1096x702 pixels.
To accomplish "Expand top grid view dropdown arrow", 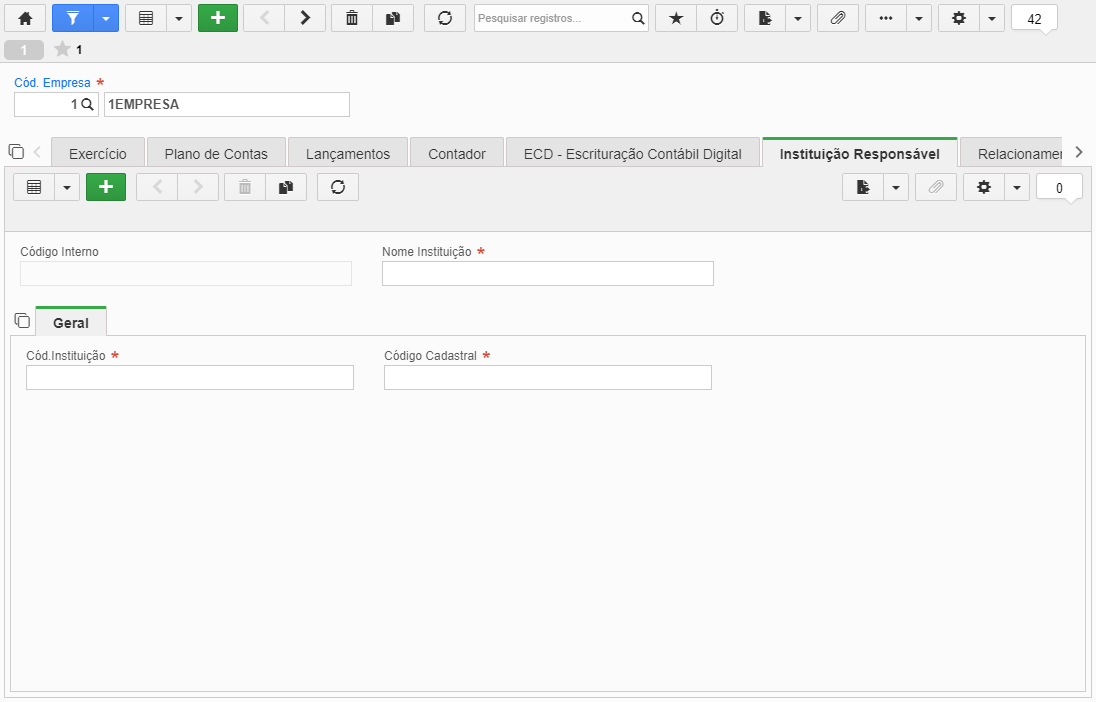I will 179,18.
